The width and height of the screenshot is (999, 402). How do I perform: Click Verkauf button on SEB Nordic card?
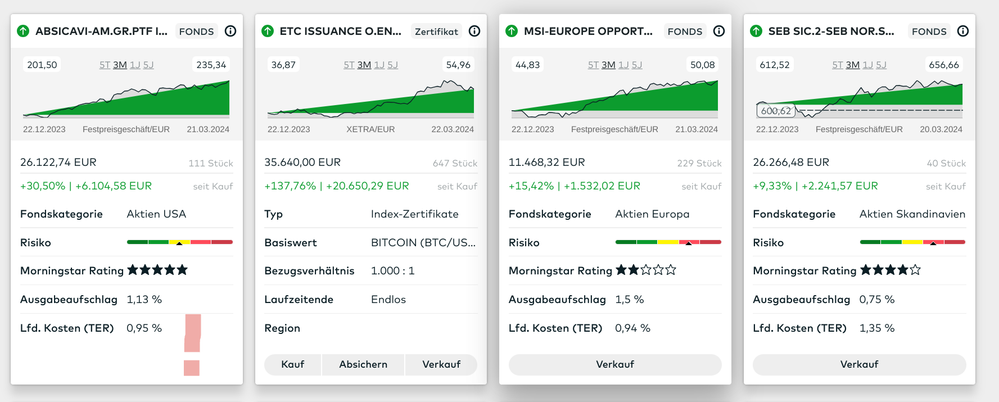(859, 365)
